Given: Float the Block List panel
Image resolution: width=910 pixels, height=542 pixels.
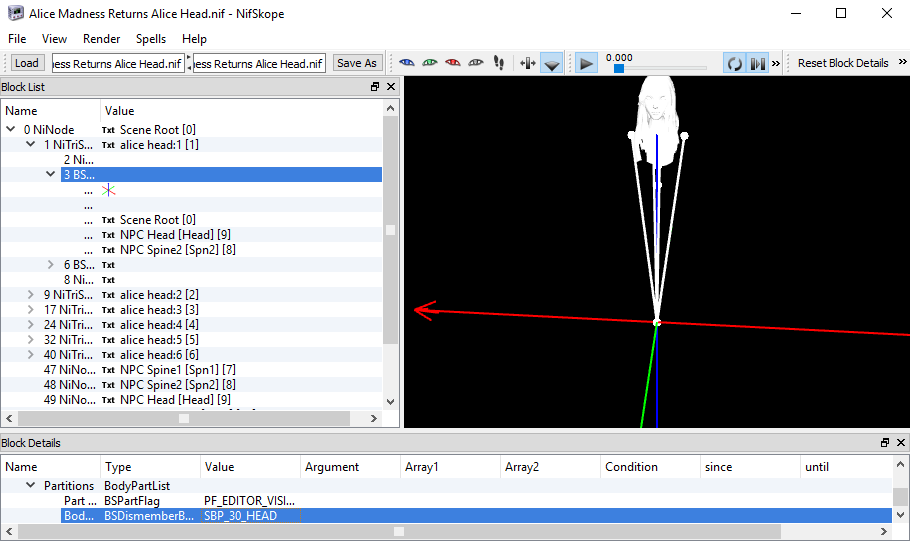Looking at the screenshot, I should [375, 86].
